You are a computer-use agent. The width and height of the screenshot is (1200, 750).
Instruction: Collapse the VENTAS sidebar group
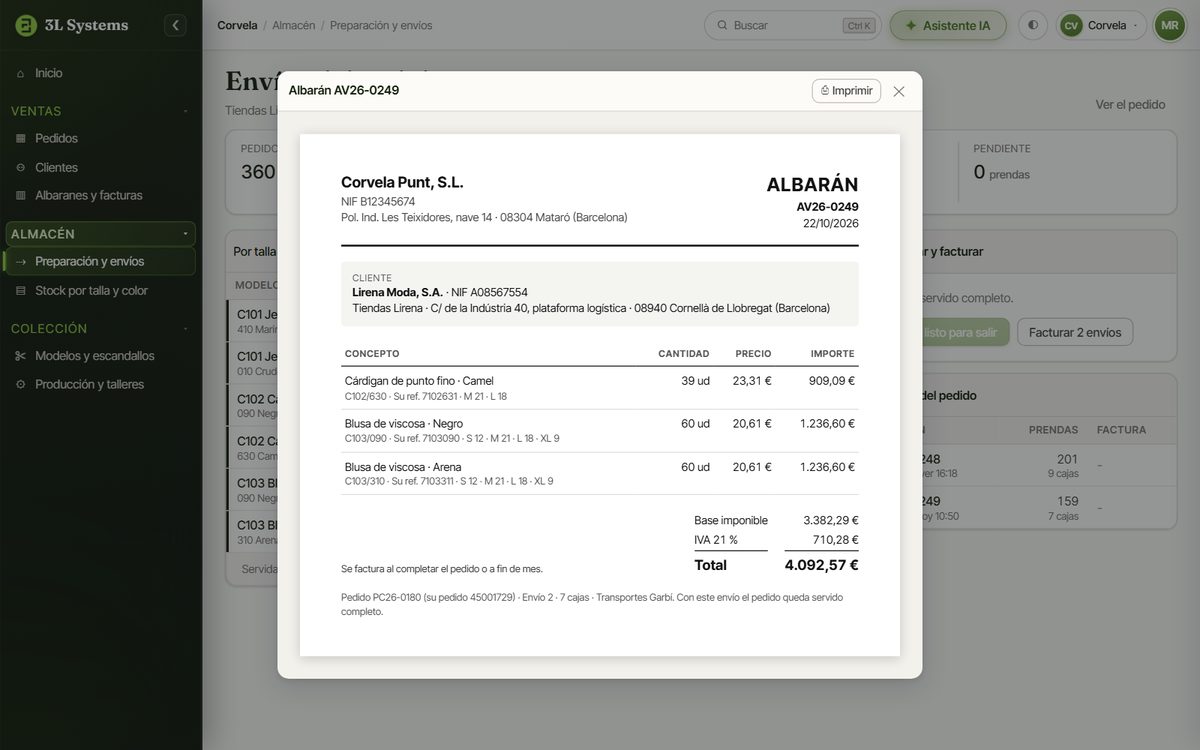coord(100,111)
